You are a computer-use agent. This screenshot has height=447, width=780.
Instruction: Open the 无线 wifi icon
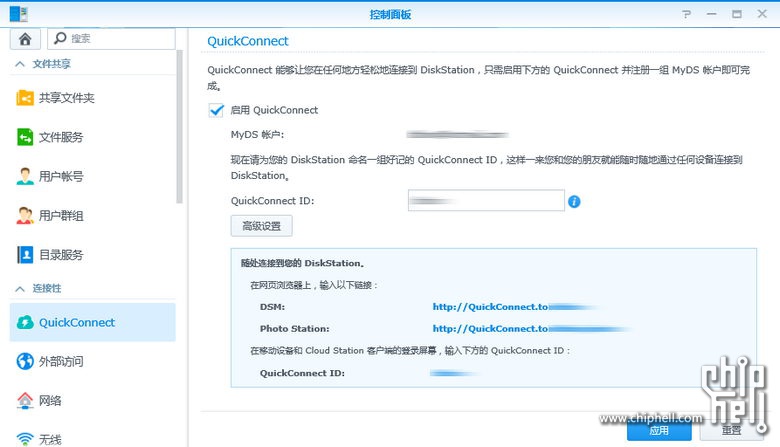click(x=25, y=439)
